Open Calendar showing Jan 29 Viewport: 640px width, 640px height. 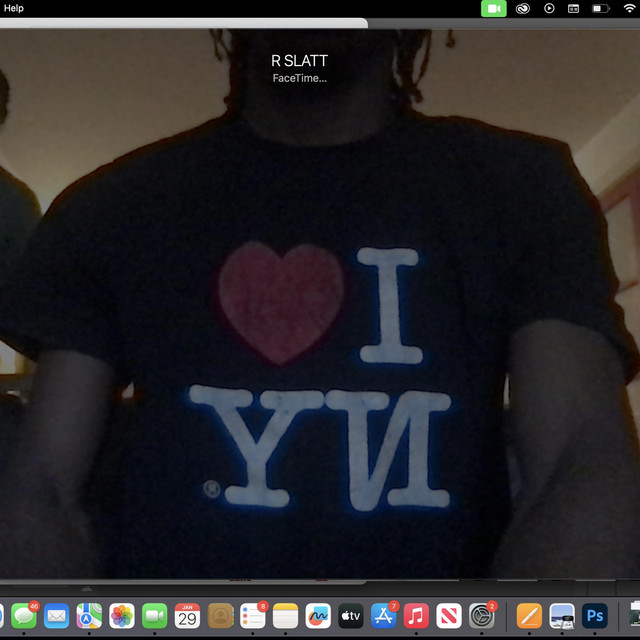[187, 616]
